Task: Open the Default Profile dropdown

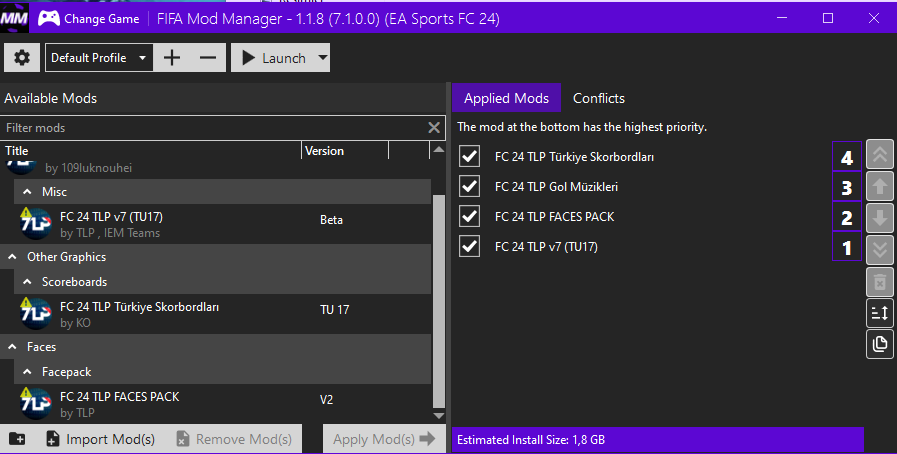Action: (x=99, y=58)
